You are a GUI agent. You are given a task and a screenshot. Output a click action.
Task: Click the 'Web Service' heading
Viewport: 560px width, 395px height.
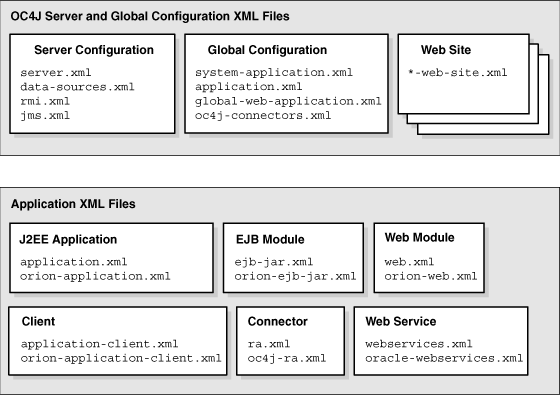pos(401,321)
